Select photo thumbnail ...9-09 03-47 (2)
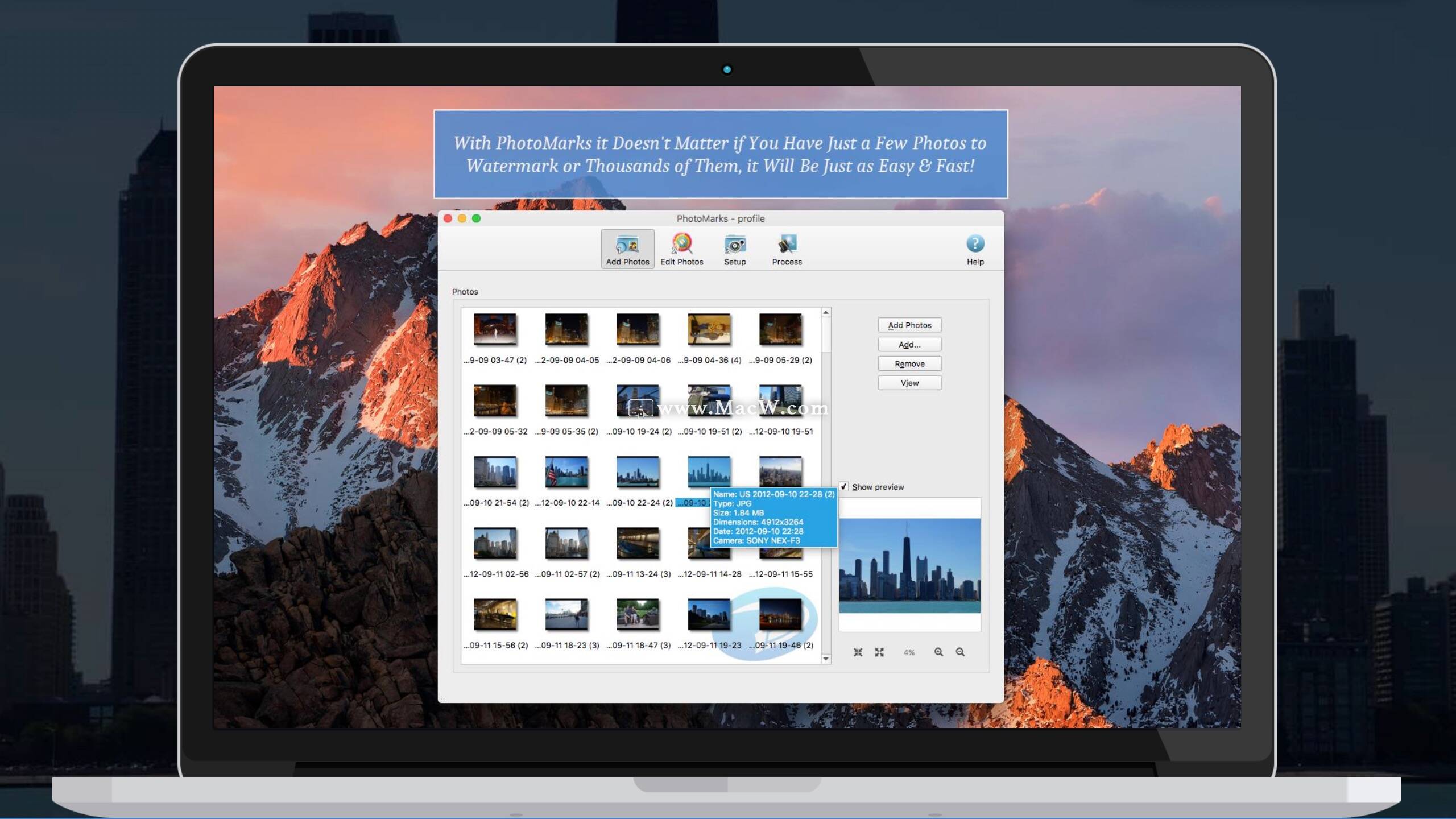 495,329
